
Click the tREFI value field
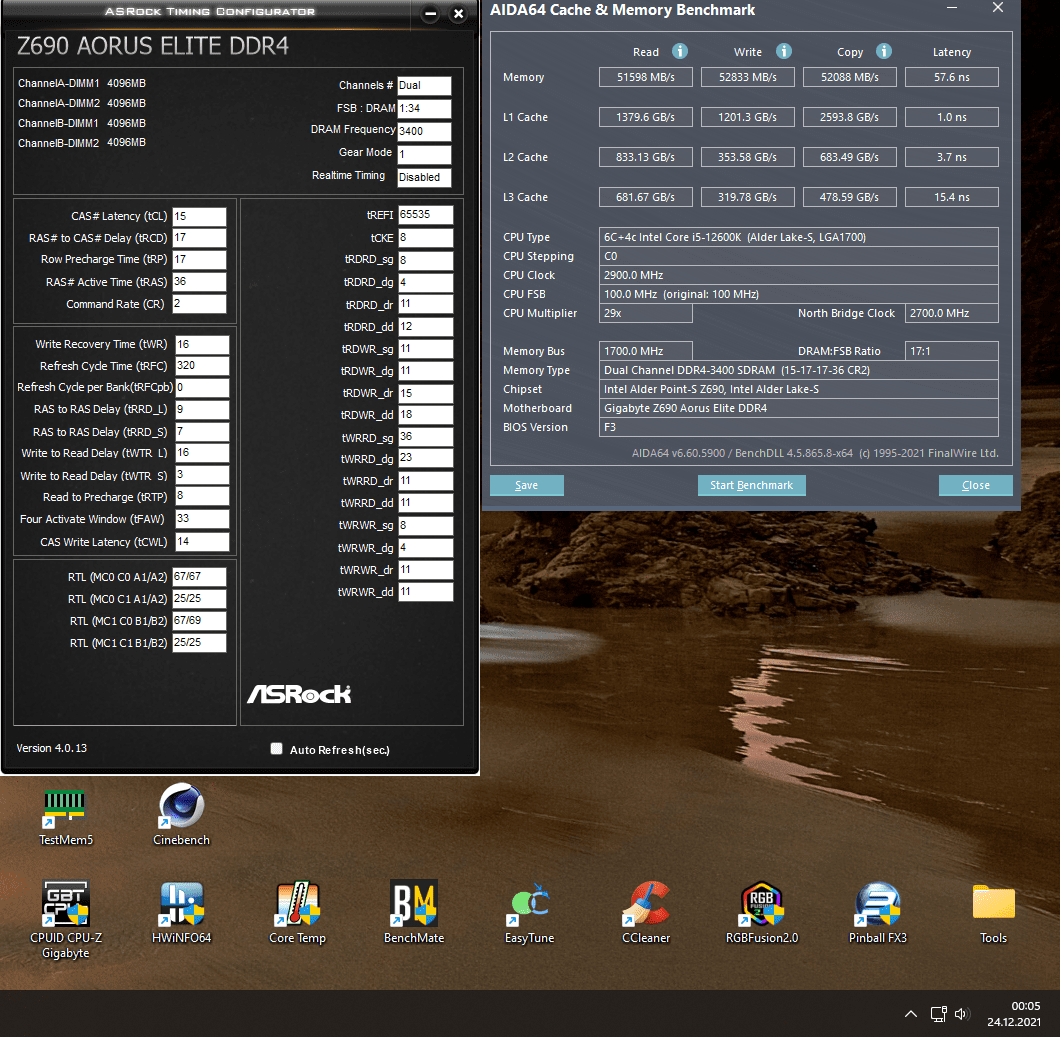[425, 215]
